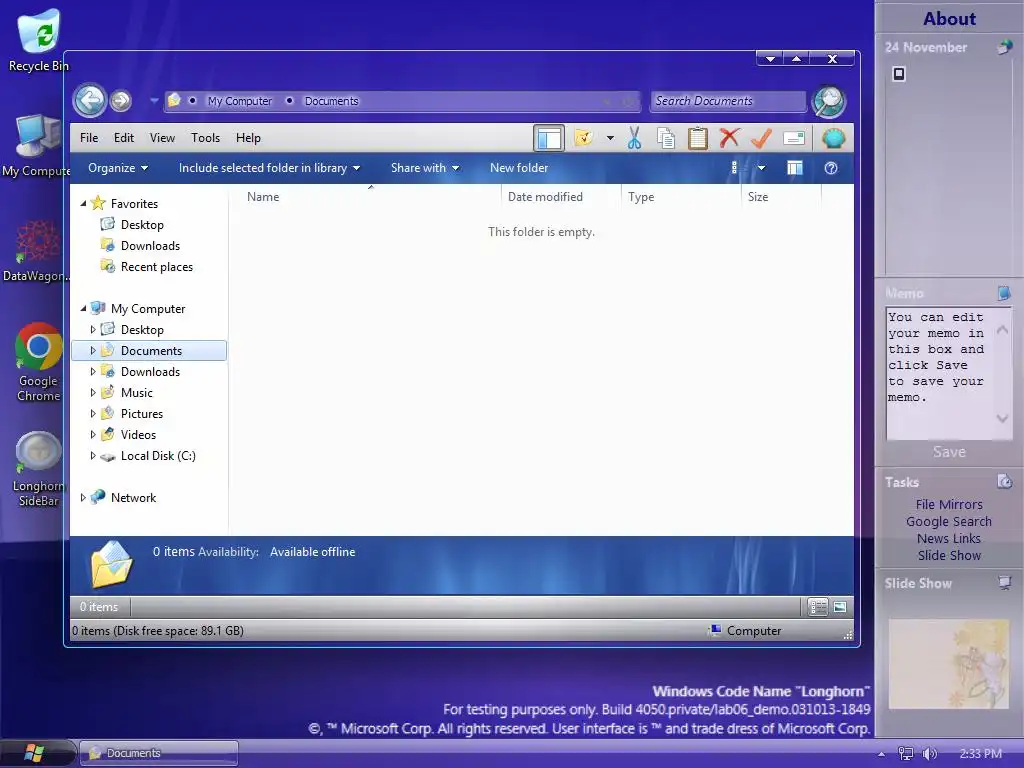
Task: Open the File menu
Action: pyautogui.click(x=89, y=138)
